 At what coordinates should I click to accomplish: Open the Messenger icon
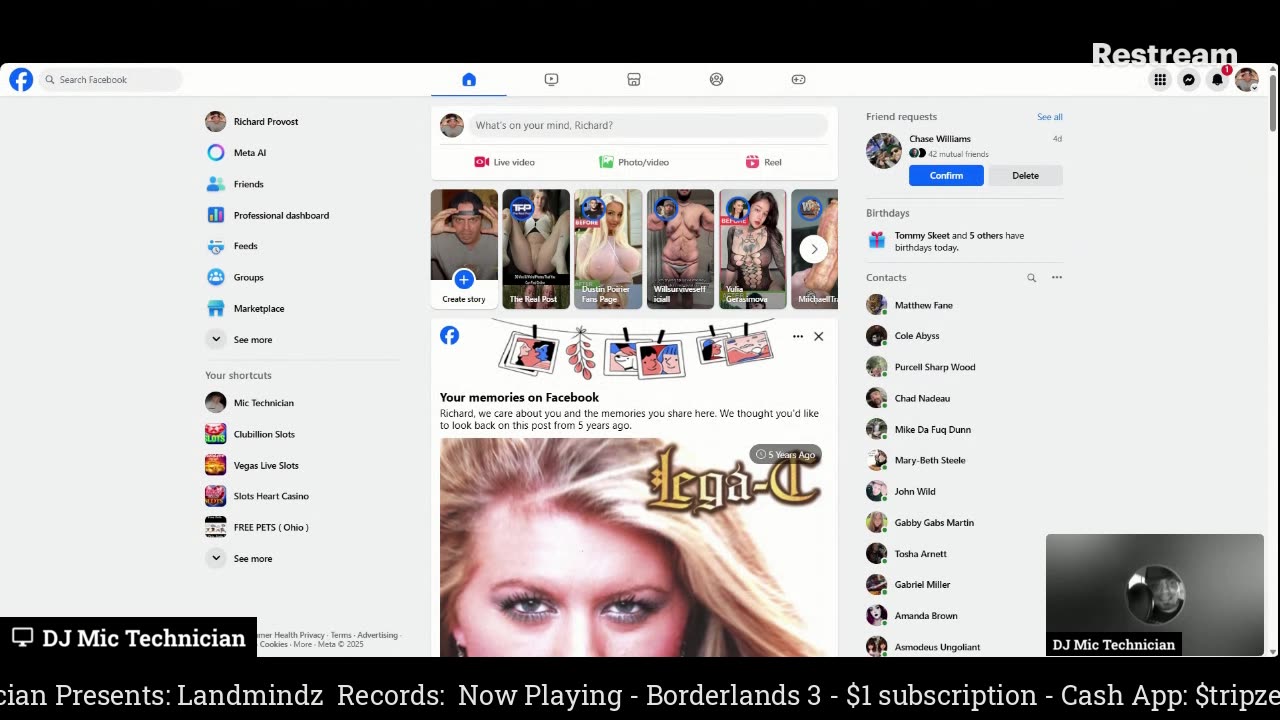coord(1189,80)
